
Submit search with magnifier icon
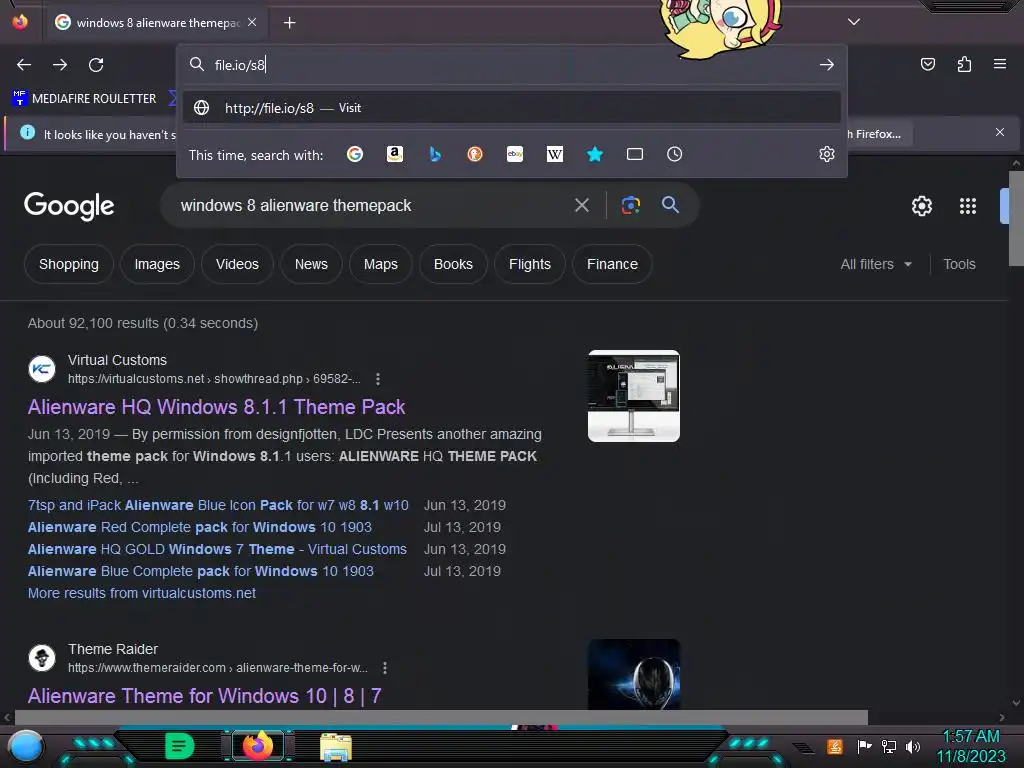pyautogui.click(x=670, y=205)
